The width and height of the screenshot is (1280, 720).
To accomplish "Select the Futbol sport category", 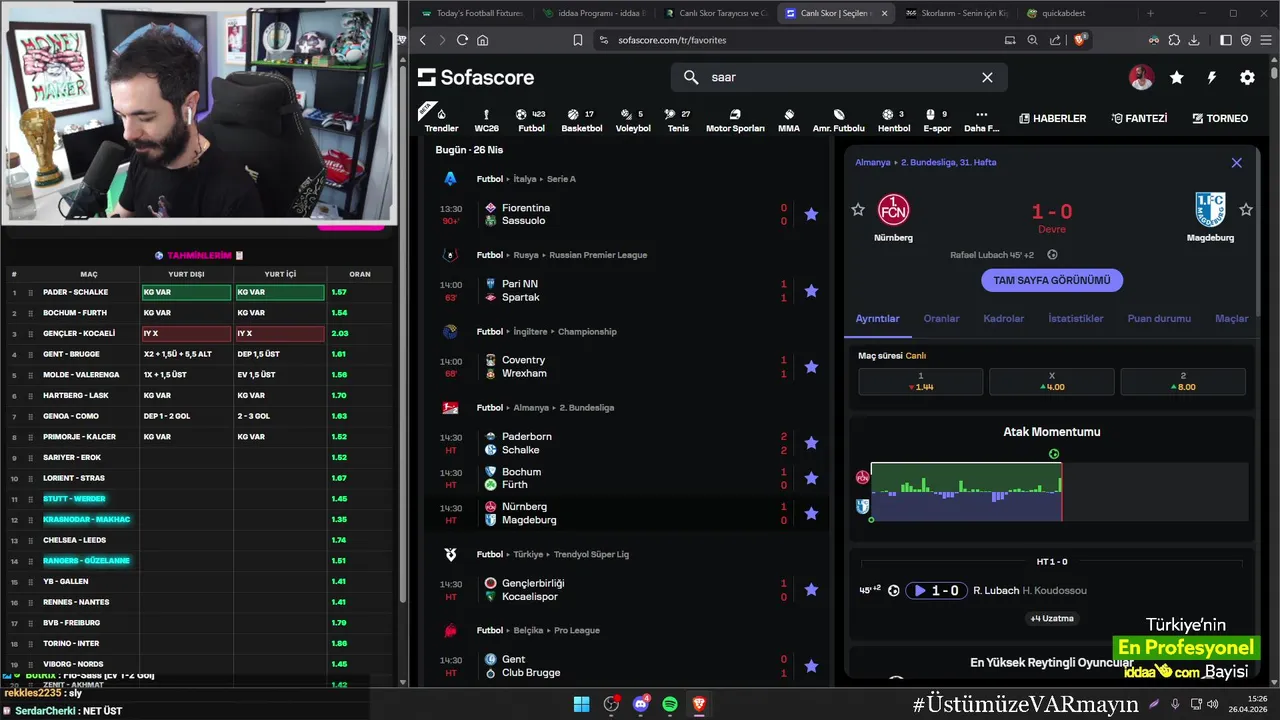I will tap(531, 119).
